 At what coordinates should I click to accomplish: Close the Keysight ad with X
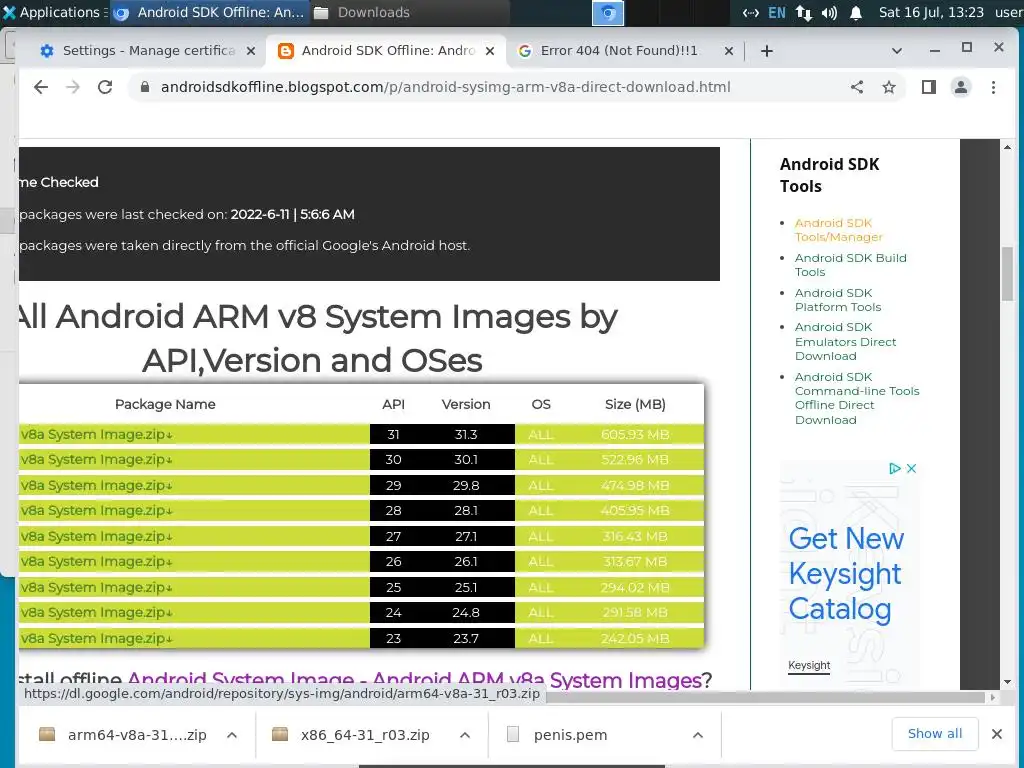click(x=912, y=468)
